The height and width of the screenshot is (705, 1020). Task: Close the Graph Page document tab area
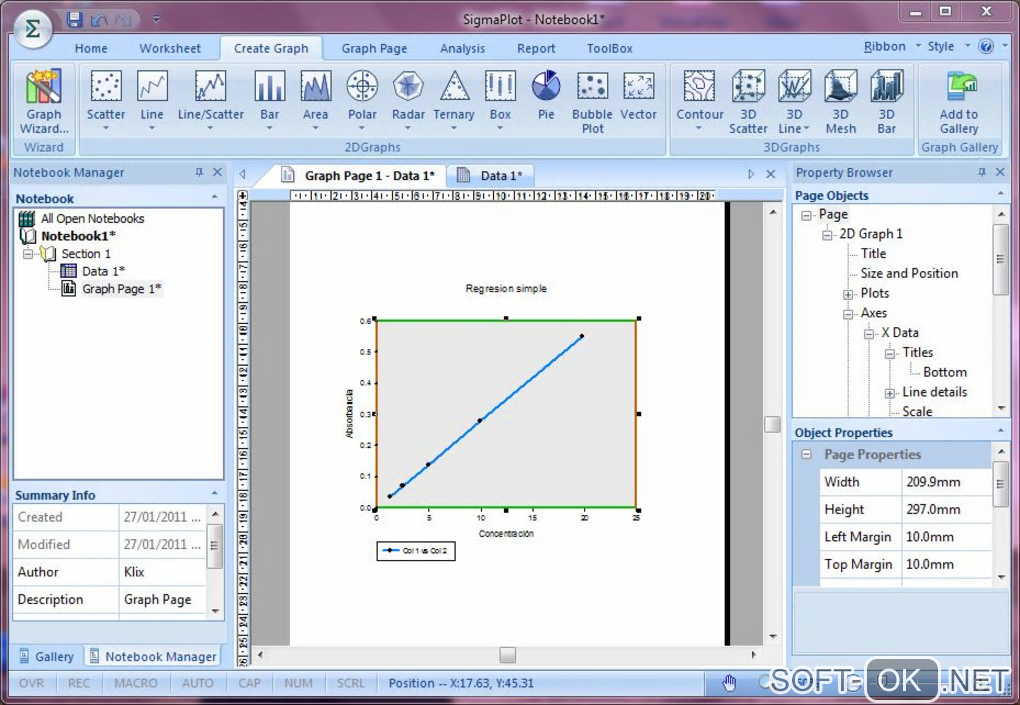[771, 174]
